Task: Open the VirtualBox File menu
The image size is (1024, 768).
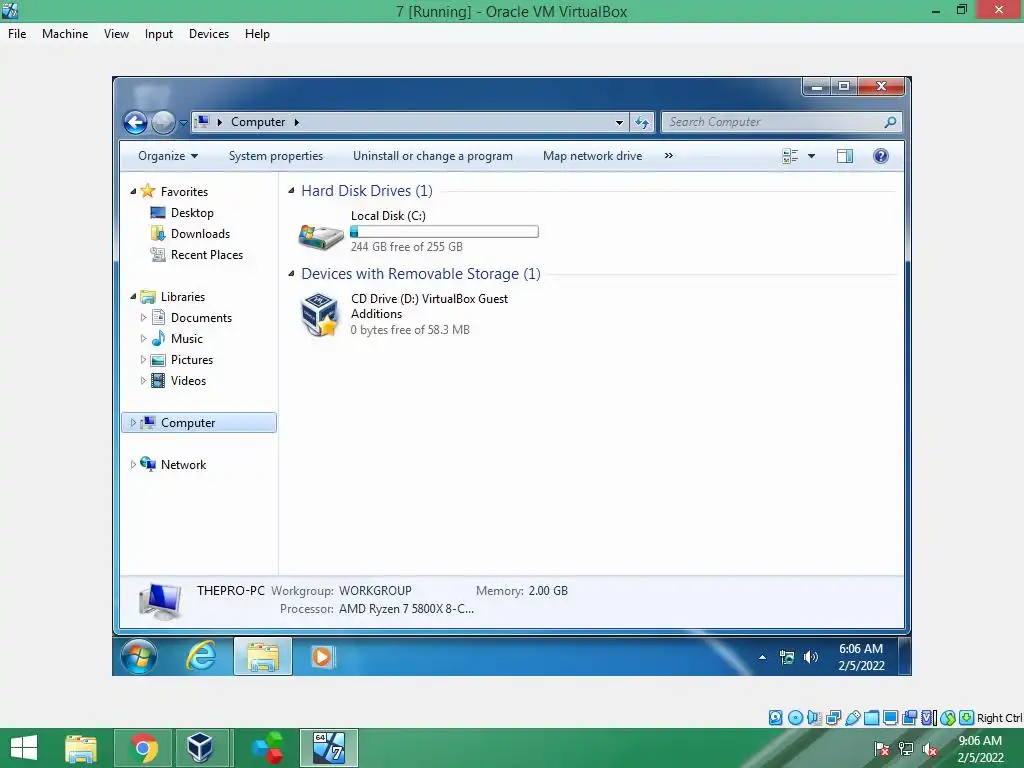Action: pos(17,34)
